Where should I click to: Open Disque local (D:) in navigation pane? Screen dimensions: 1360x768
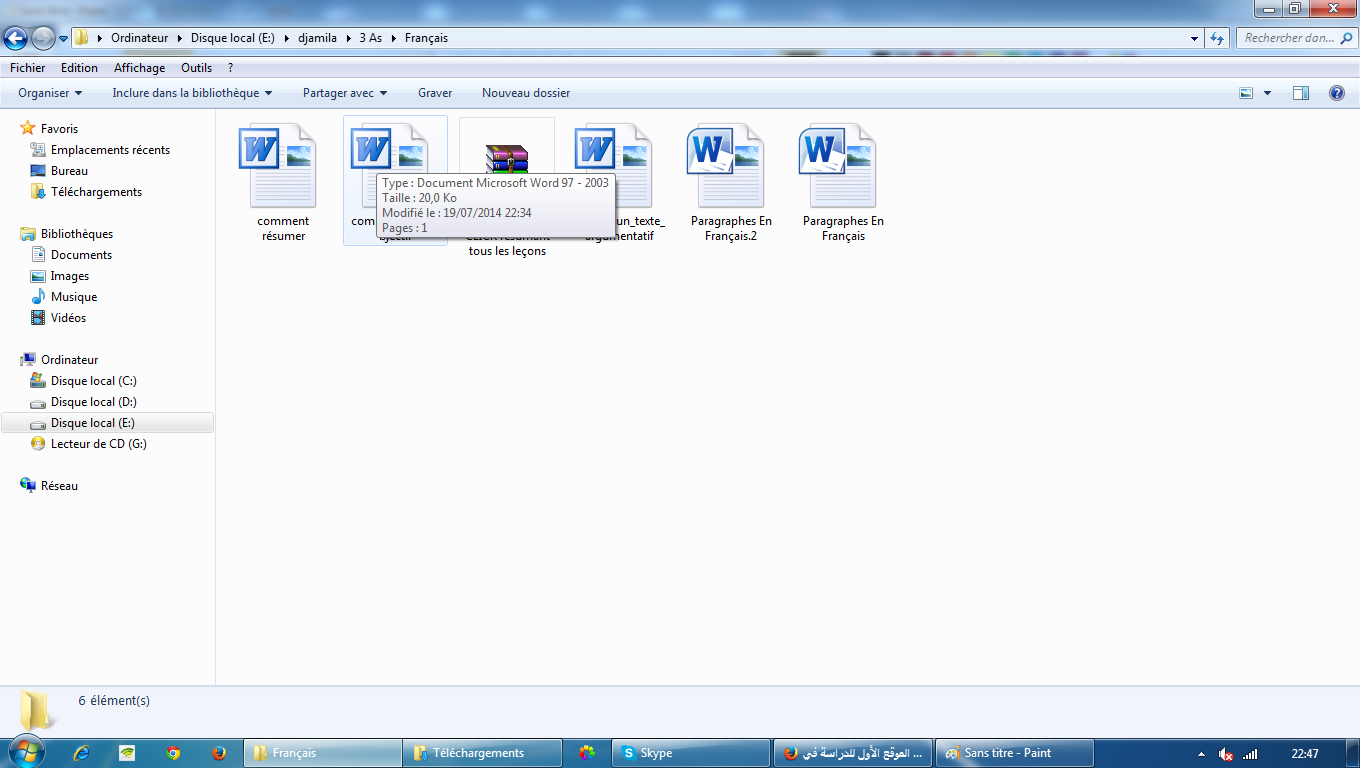coord(94,402)
